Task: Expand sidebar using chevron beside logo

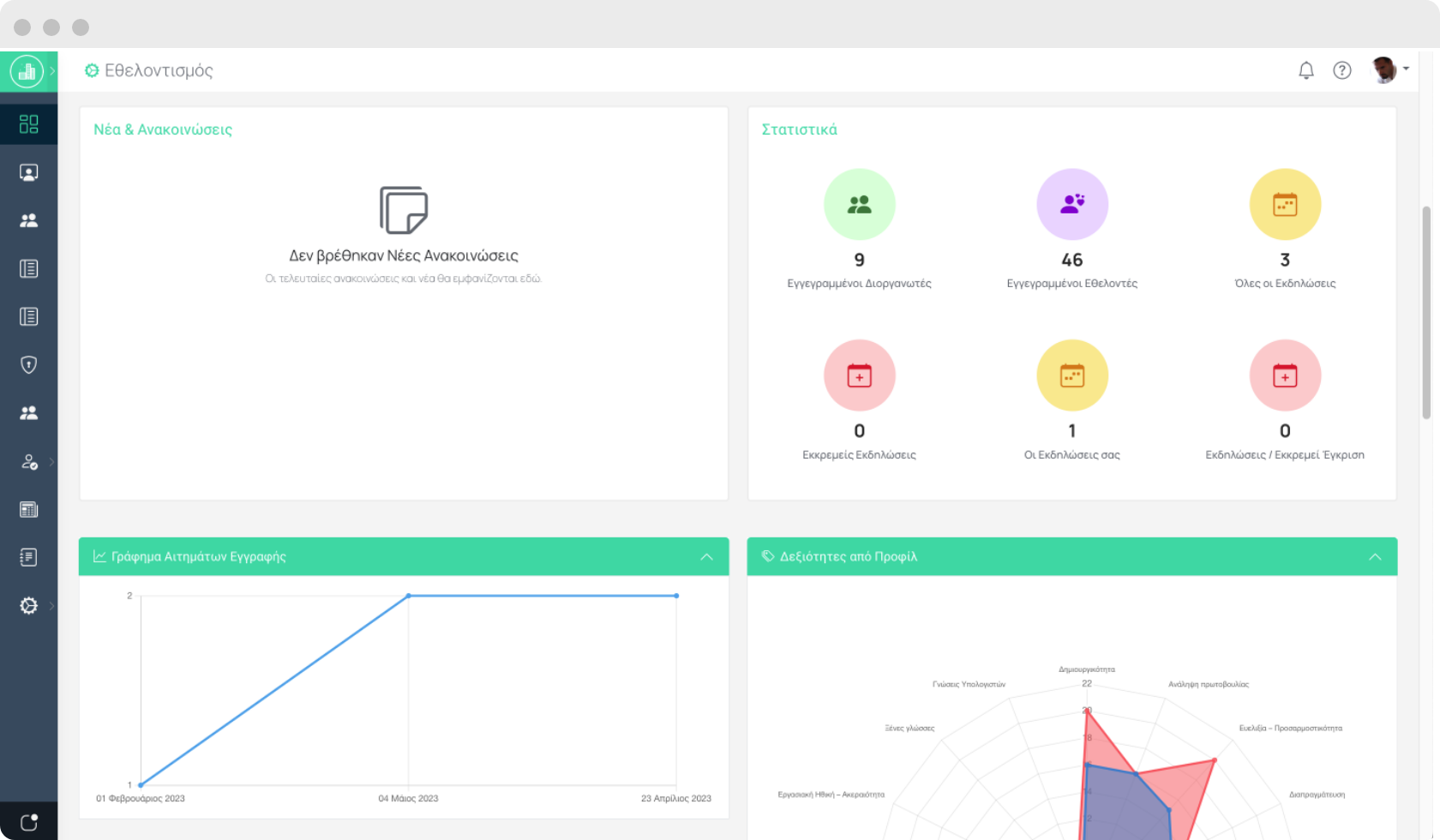Action: click(x=52, y=71)
